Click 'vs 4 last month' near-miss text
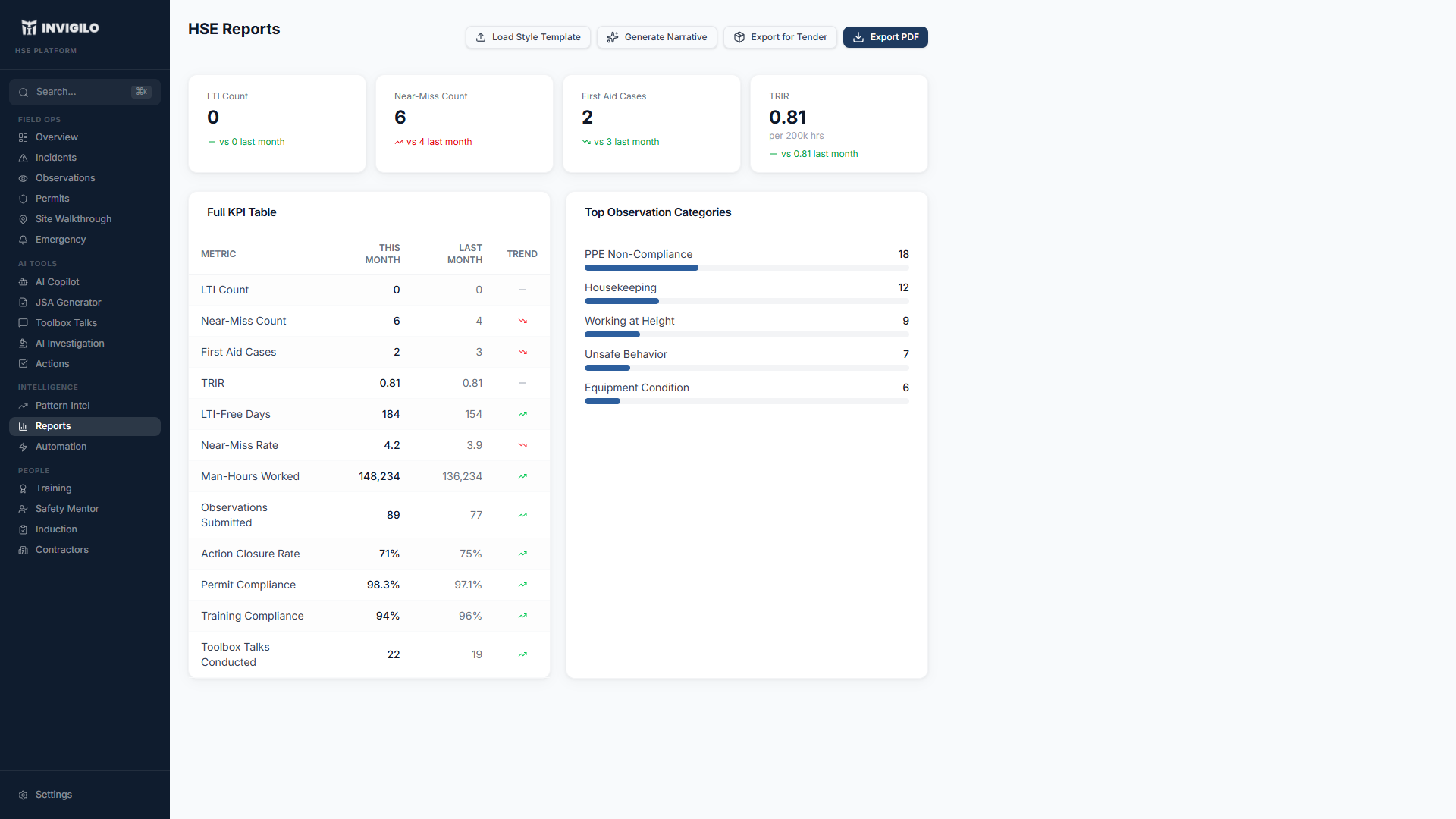The width and height of the screenshot is (1456, 819). tap(439, 142)
